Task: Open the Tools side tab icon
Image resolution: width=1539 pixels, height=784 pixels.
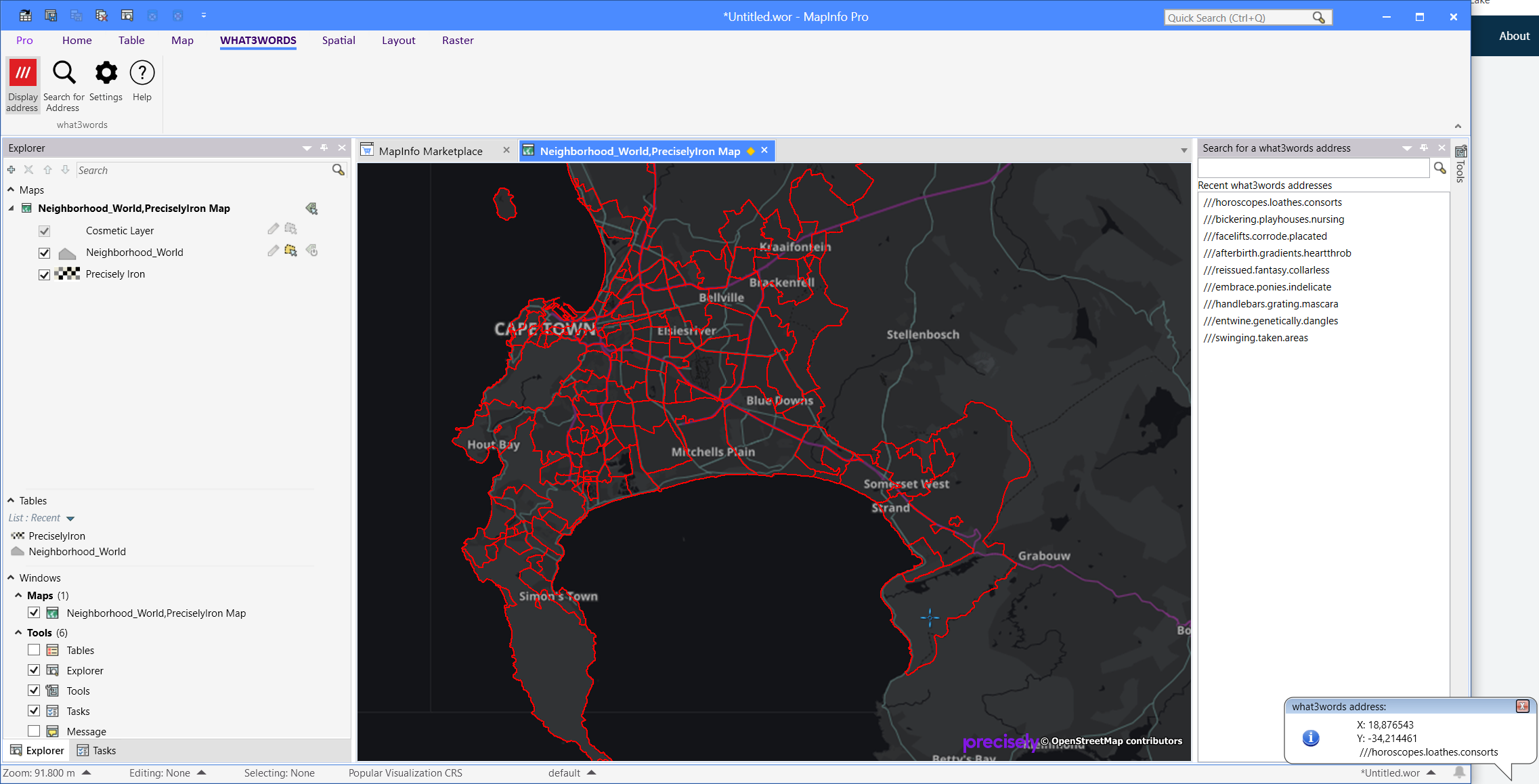Action: [x=1460, y=152]
